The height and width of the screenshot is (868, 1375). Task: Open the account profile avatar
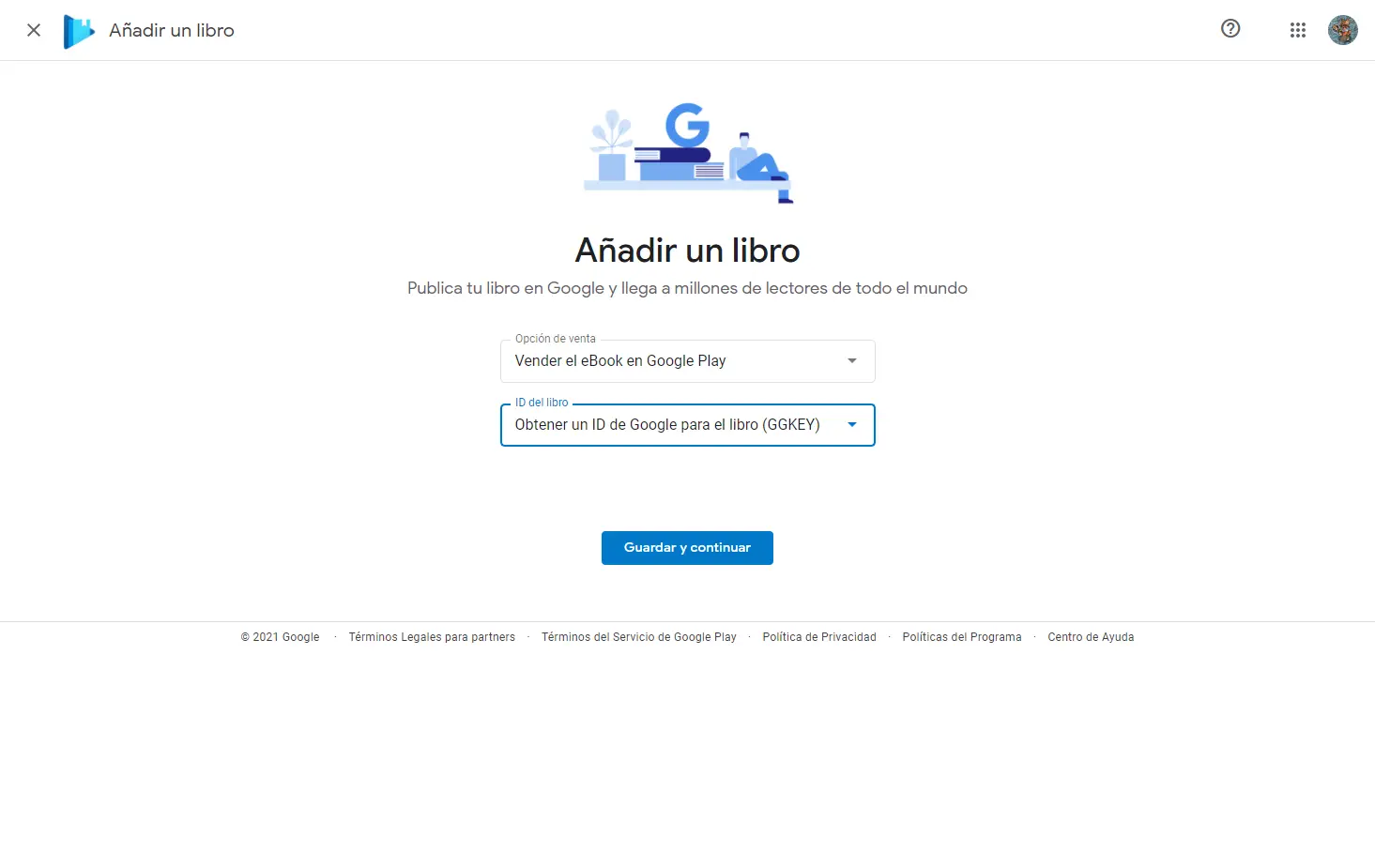pos(1343,30)
